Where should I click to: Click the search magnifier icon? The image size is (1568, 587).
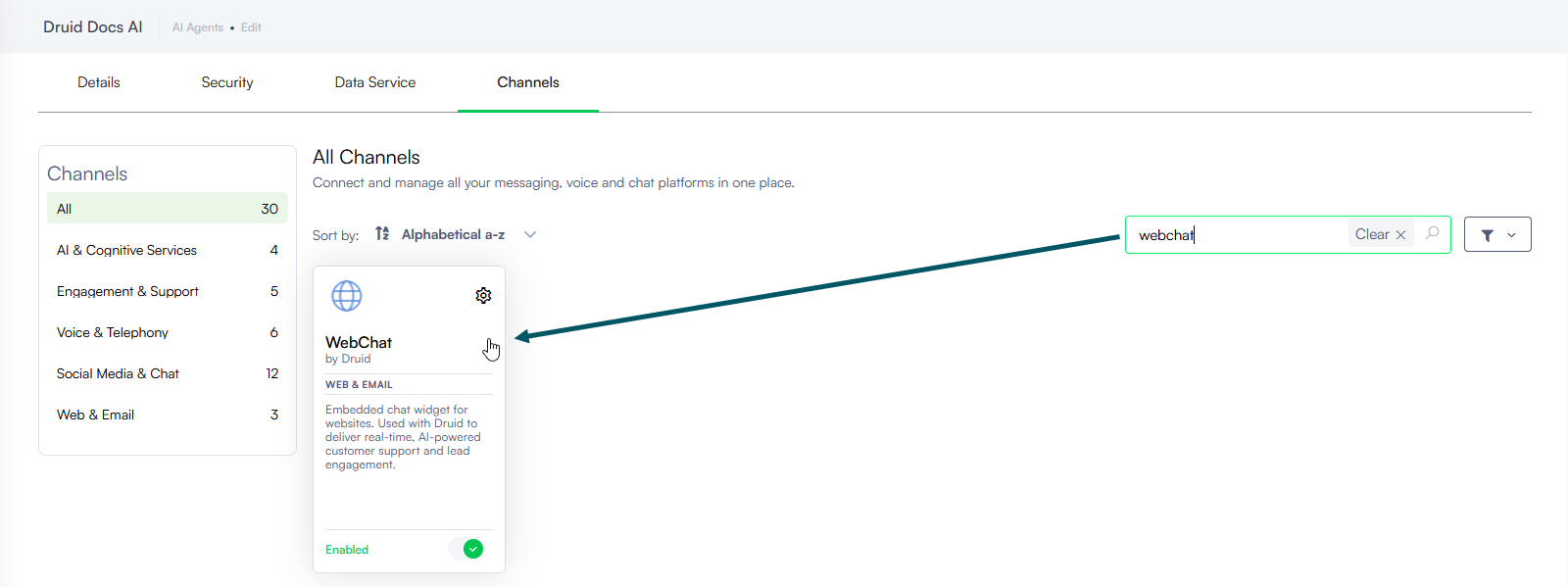point(1432,234)
